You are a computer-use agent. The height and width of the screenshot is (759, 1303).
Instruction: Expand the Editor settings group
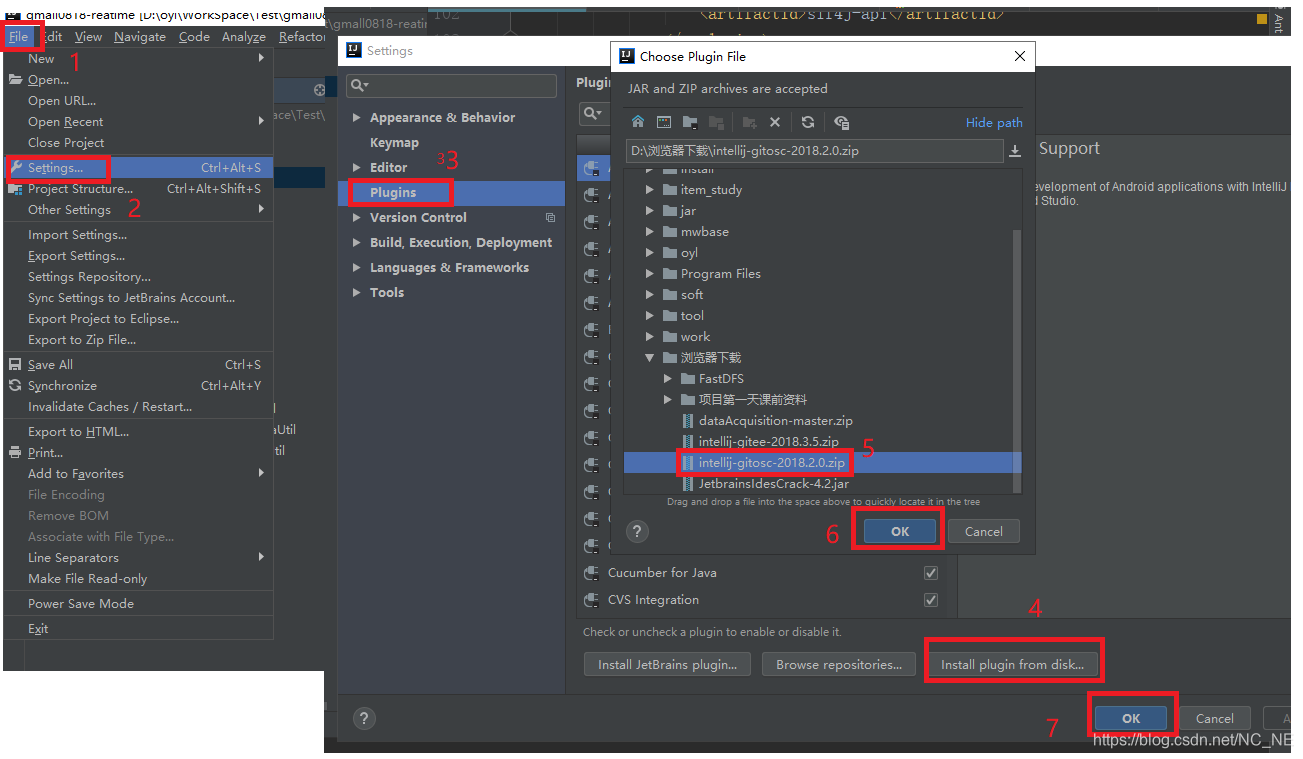[x=357, y=167]
